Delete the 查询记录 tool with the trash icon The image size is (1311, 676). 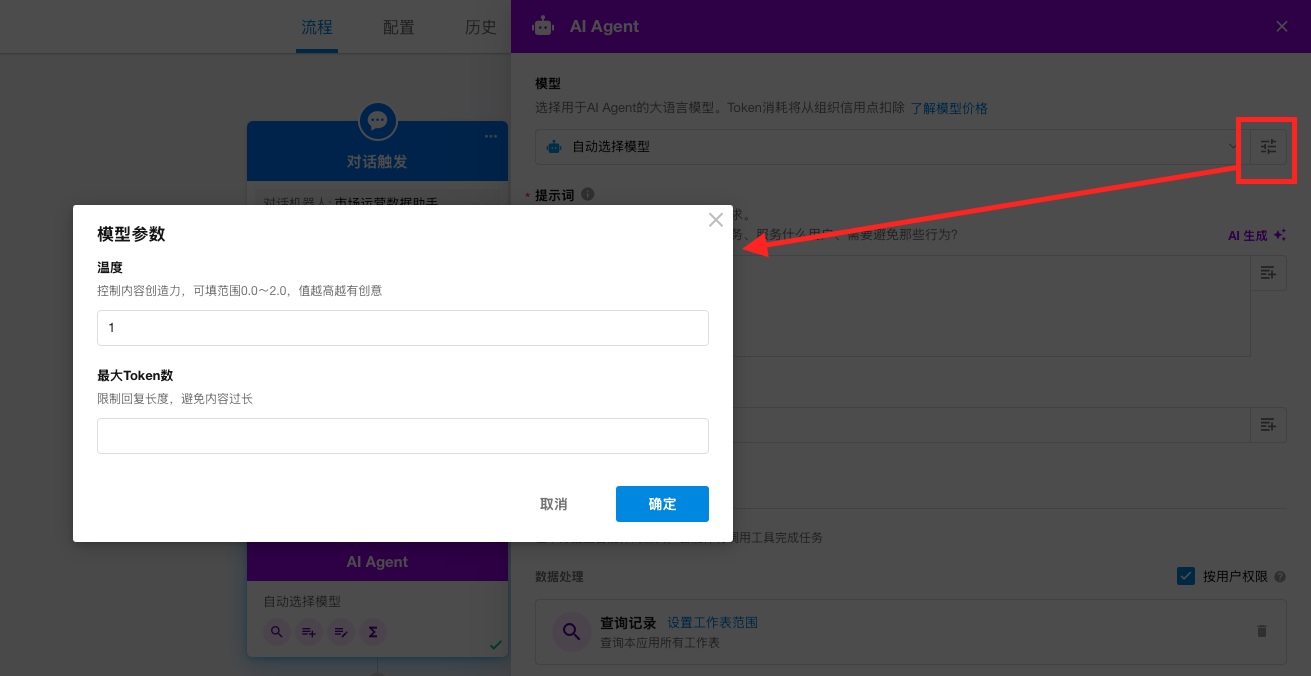(x=1261, y=631)
